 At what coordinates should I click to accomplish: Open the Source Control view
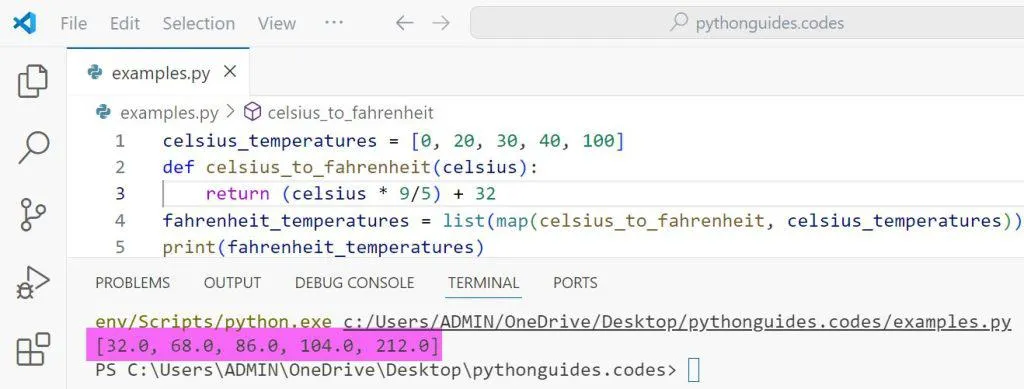(x=33, y=214)
